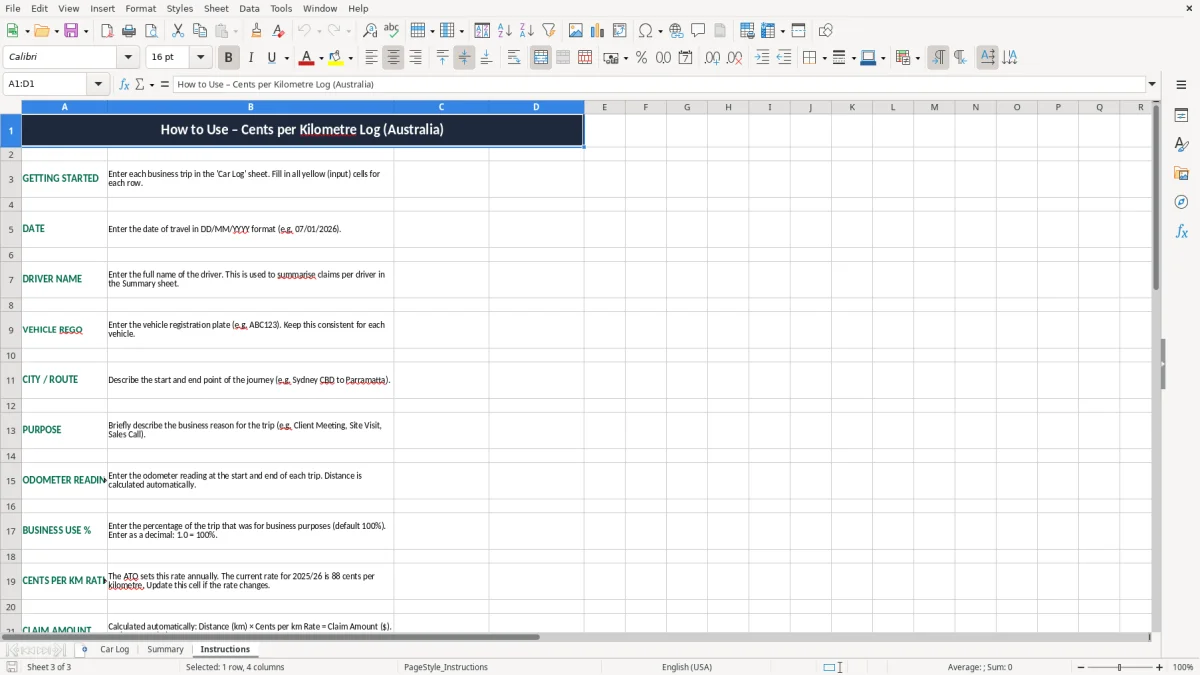This screenshot has height=675, width=1200.
Task: Click the Save document icon
Action: tap(71, 30)
